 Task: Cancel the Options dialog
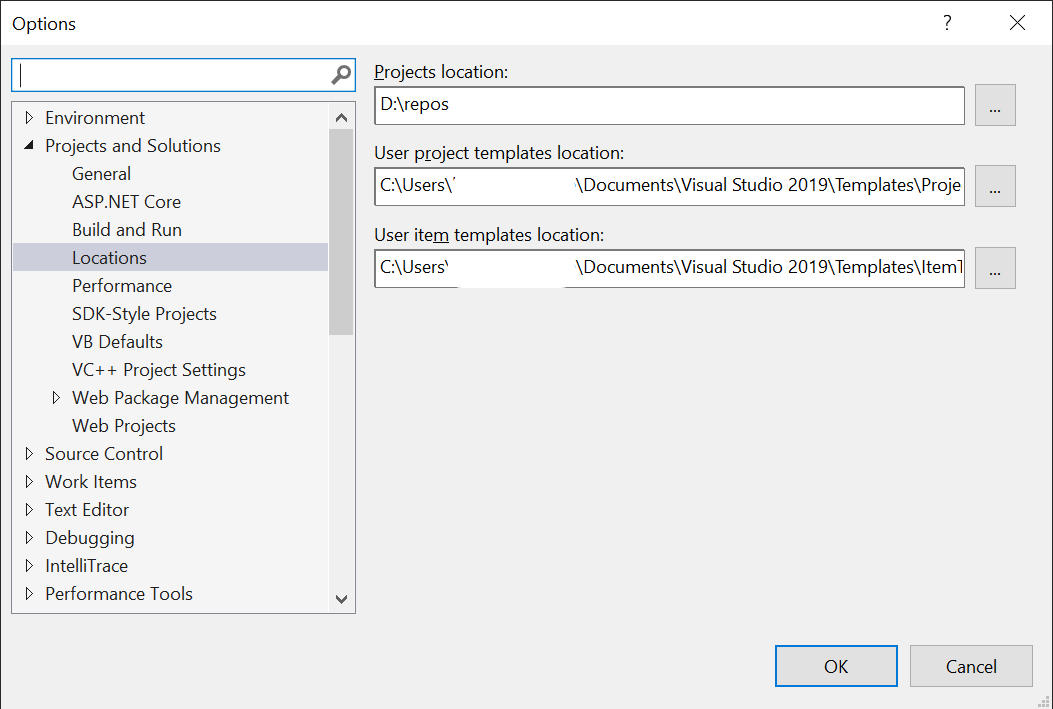pos(970,666)
